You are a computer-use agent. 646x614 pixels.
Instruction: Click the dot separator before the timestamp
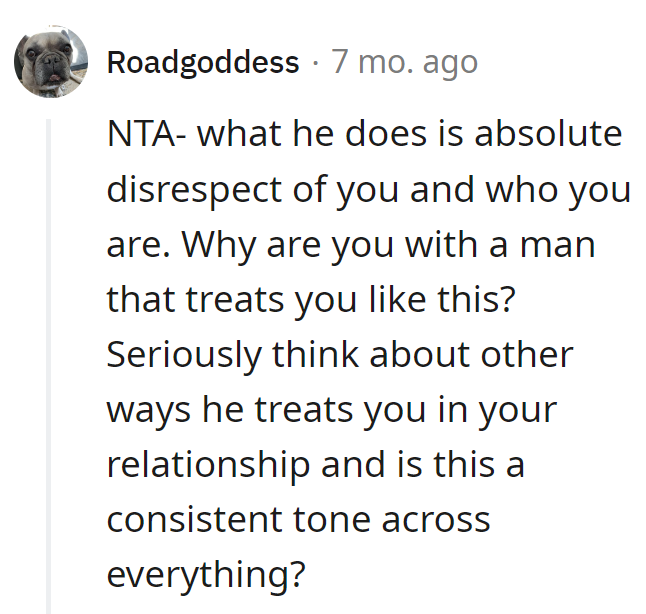point(316,63)
